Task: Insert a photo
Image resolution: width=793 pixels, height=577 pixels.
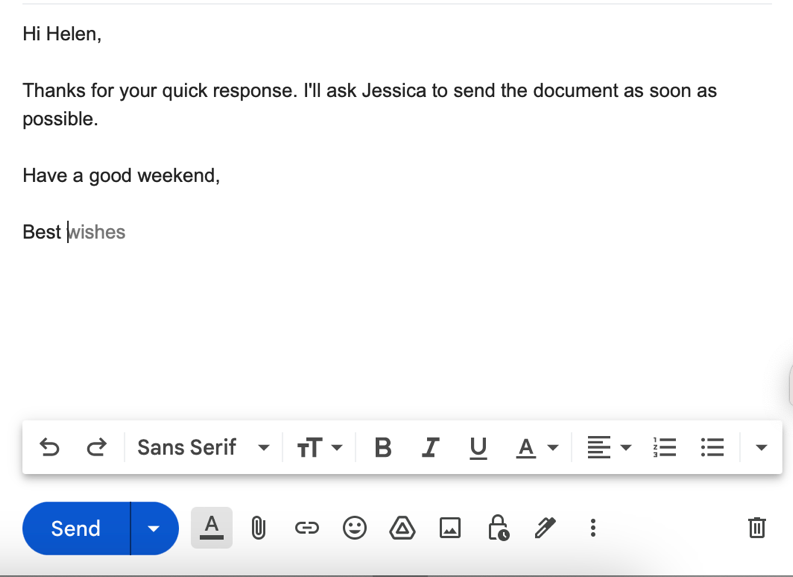Action: click(450, 528)
